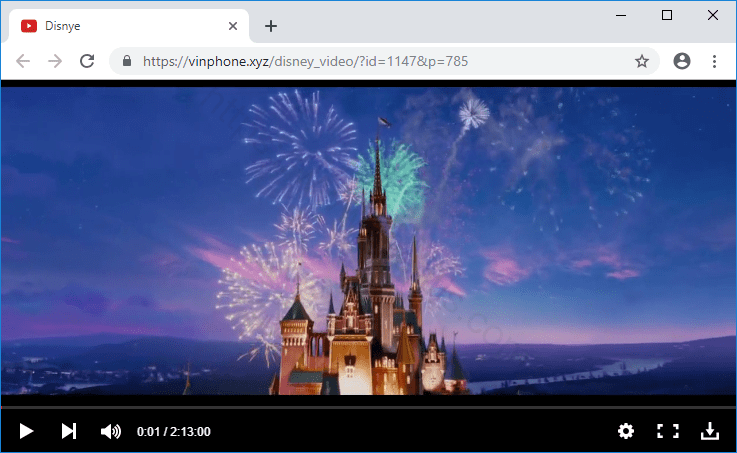The image size is (737, 453).
Task: Go back to previous page
Action: 23,61
